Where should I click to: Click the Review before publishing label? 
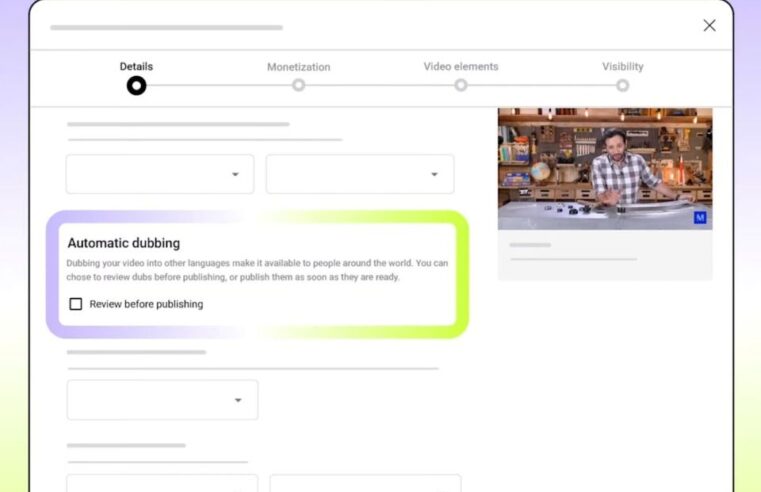tap(146, 304)
